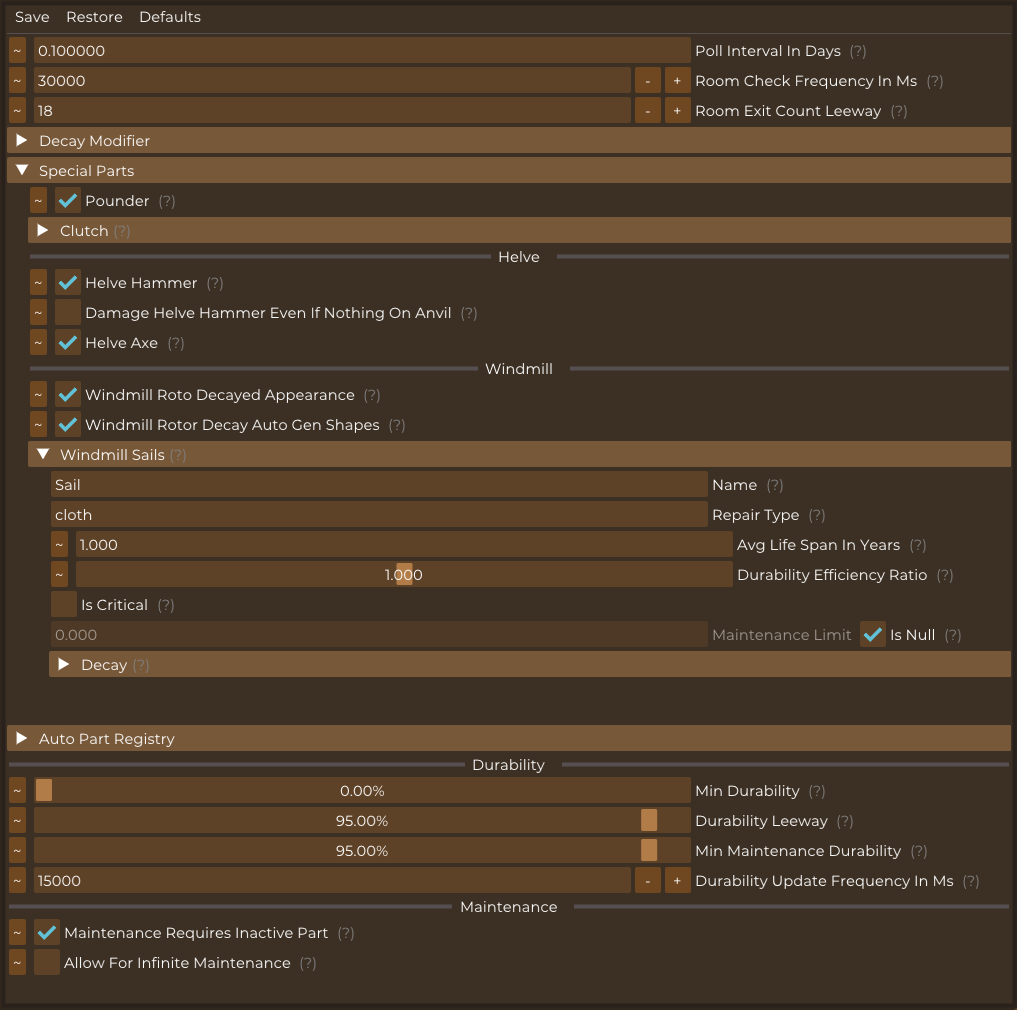Click the Avg Life Span In Years field
Viewport: 1017px width, 1010px height.
coord(404,544)
